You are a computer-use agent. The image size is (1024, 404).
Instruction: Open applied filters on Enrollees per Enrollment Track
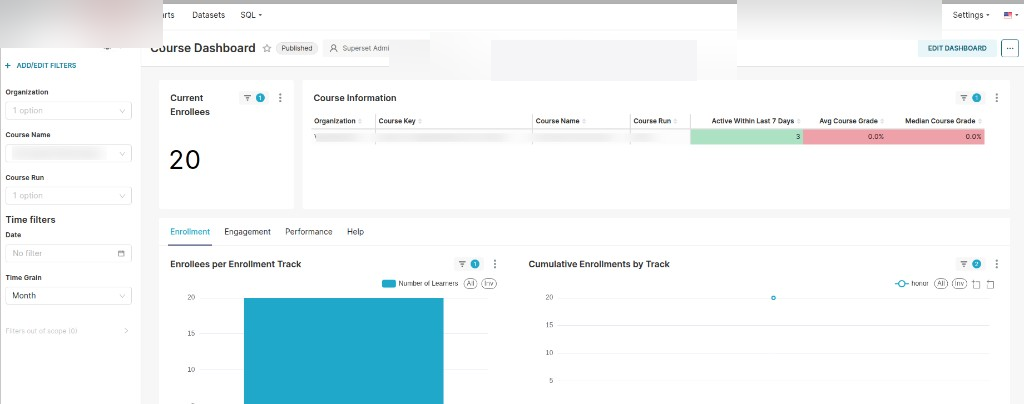click(468, 264)
